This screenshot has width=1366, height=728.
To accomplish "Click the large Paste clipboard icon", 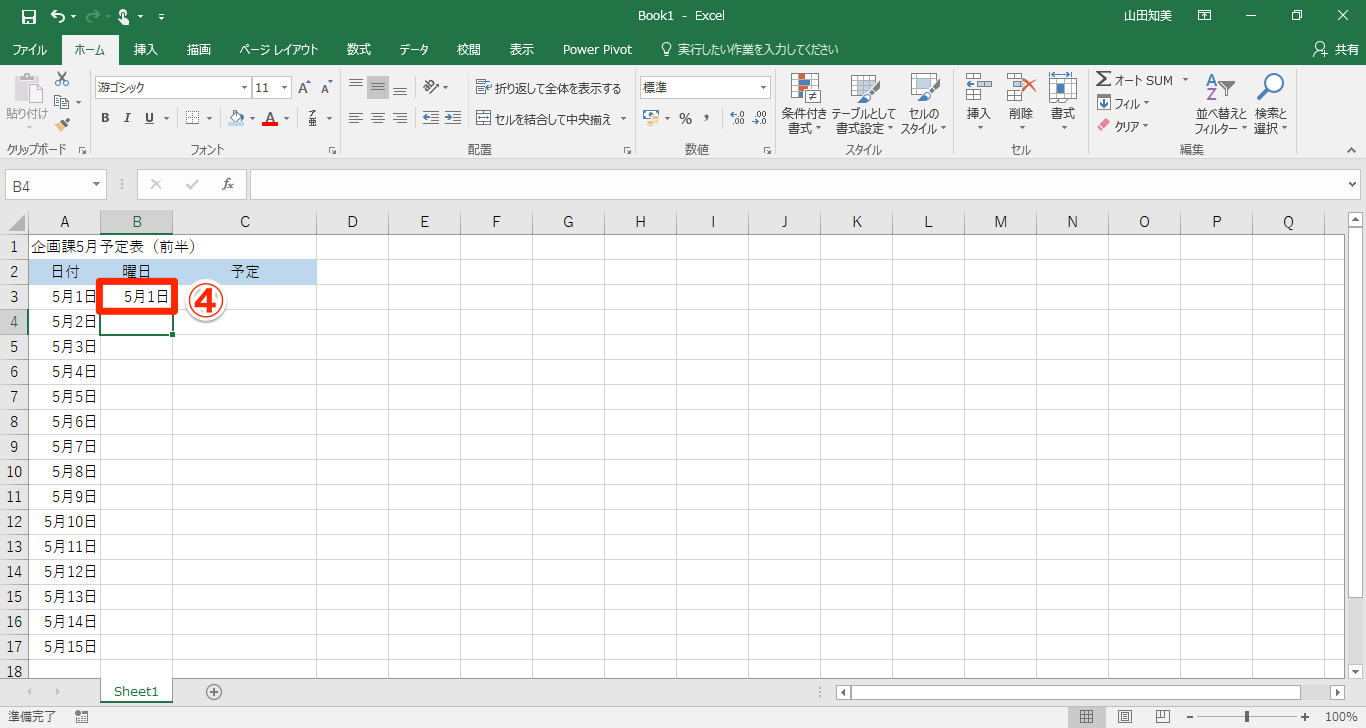I will (27, 90).
